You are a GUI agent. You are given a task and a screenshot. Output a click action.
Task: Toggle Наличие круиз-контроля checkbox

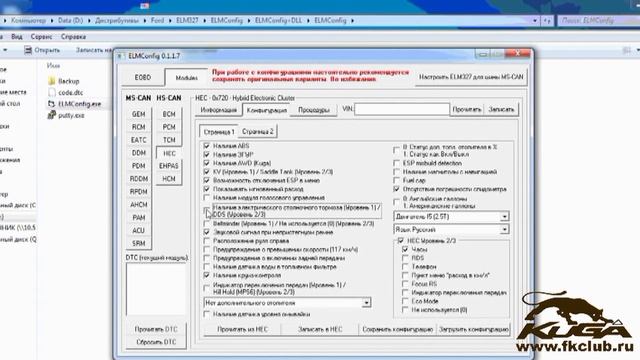click(x=207, y=276)
